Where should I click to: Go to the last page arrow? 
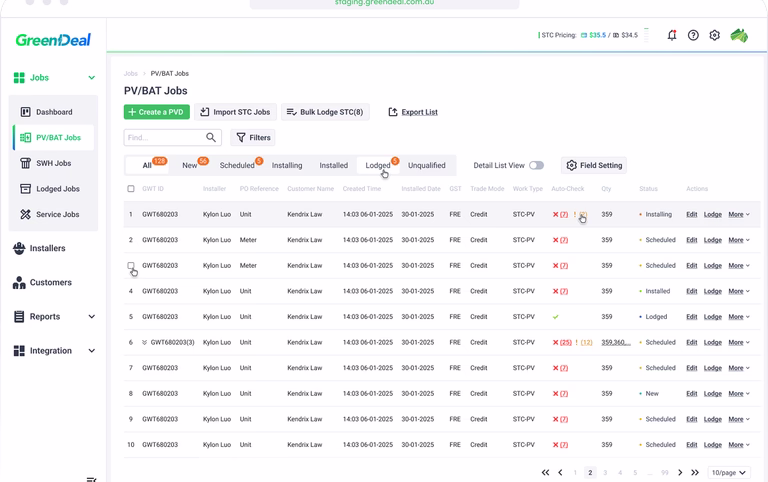tap(694, 472)
